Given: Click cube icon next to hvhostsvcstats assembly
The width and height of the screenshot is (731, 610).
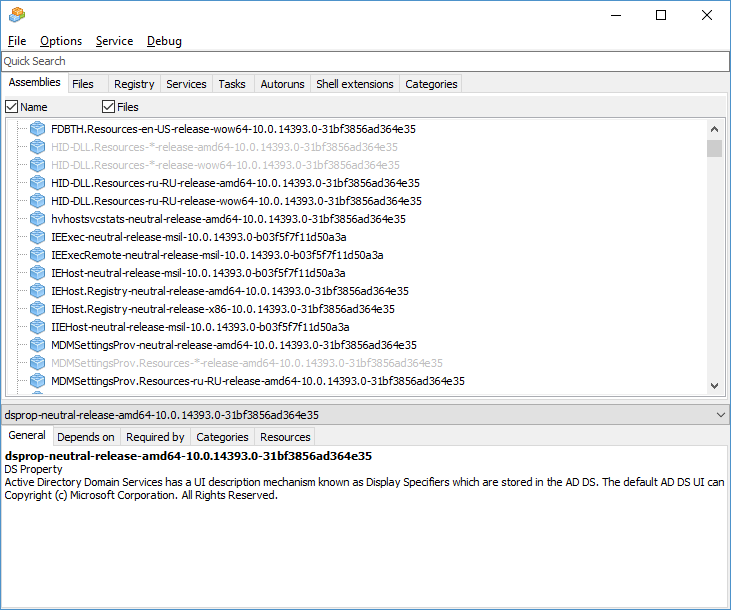Looking at the screenshot, I should (37, 219).
